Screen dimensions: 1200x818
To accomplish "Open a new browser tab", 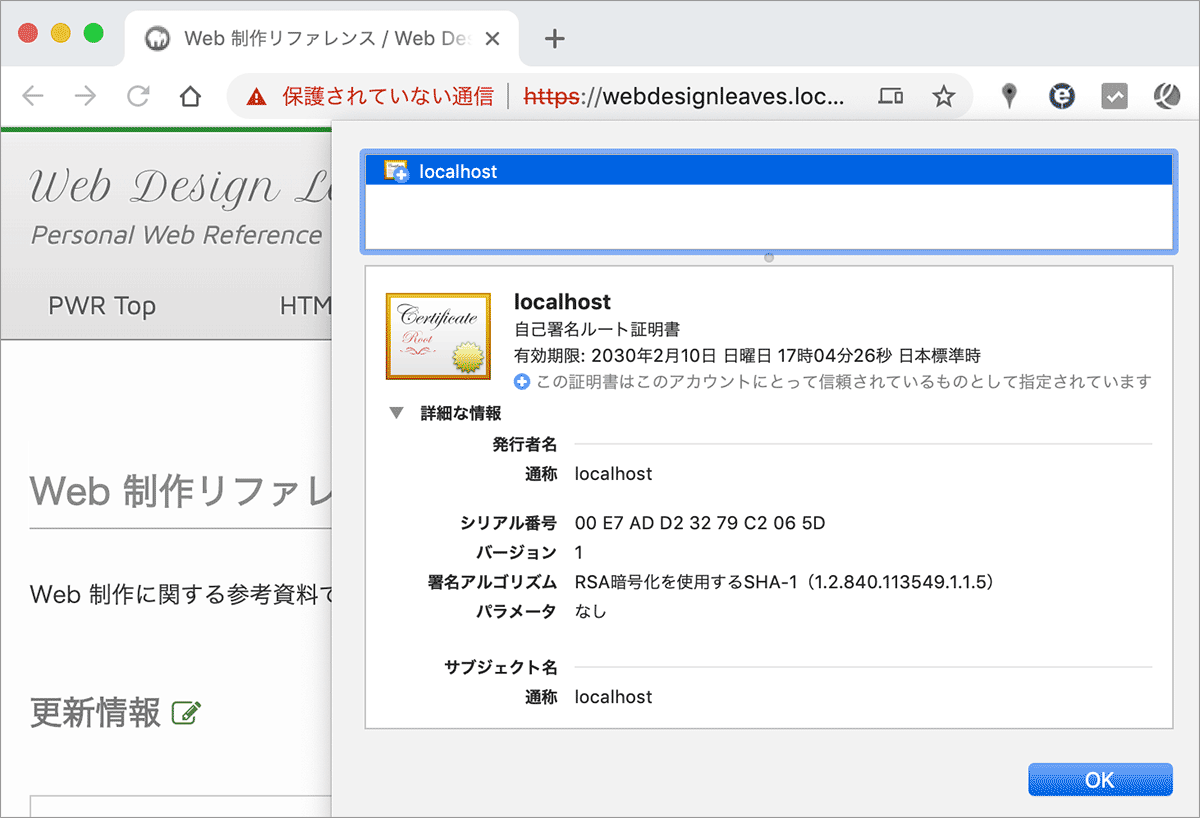I will coord(554,39).
